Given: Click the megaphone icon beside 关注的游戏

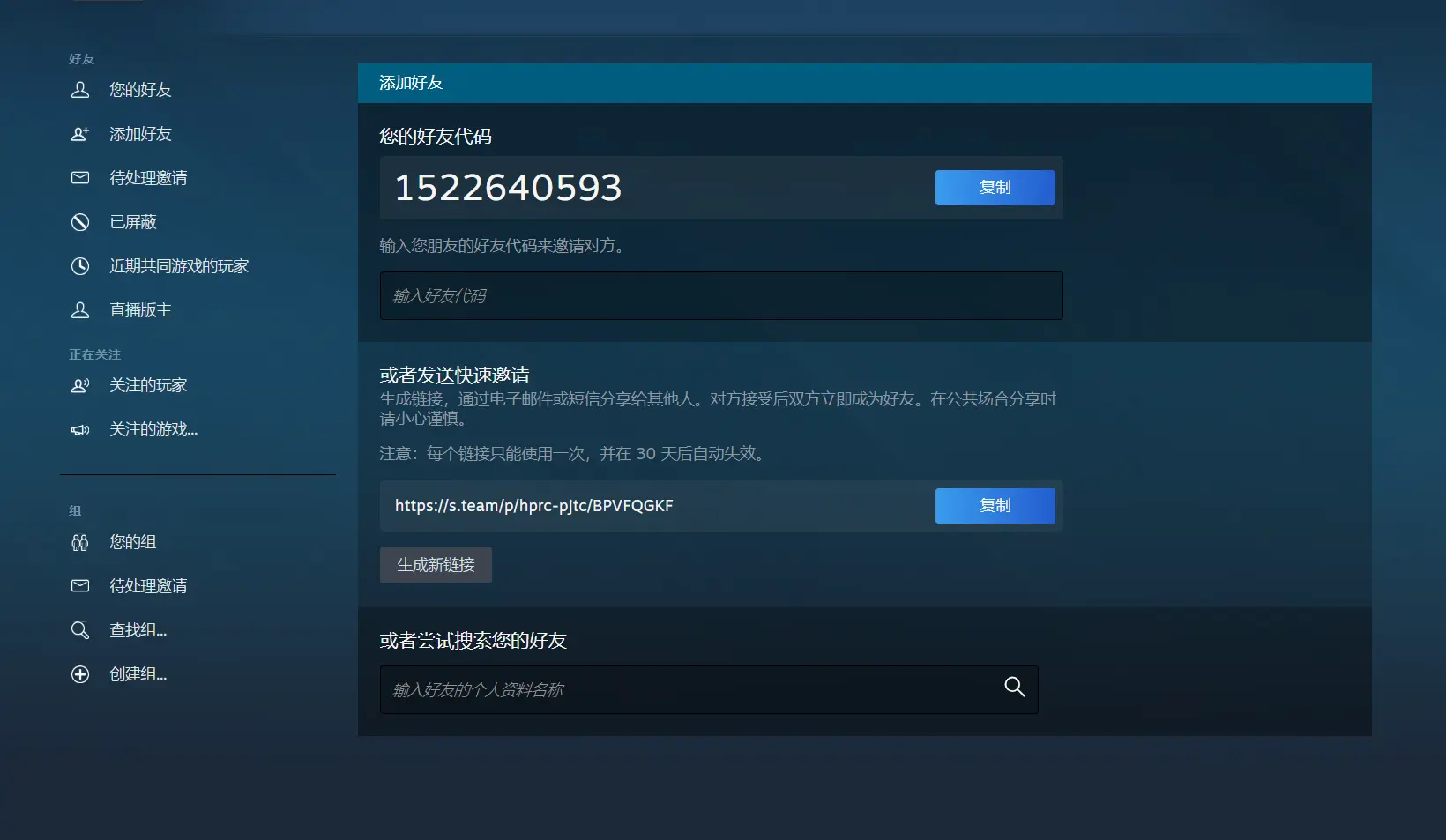Looking at the screenshot, I should tap(80, 429).
